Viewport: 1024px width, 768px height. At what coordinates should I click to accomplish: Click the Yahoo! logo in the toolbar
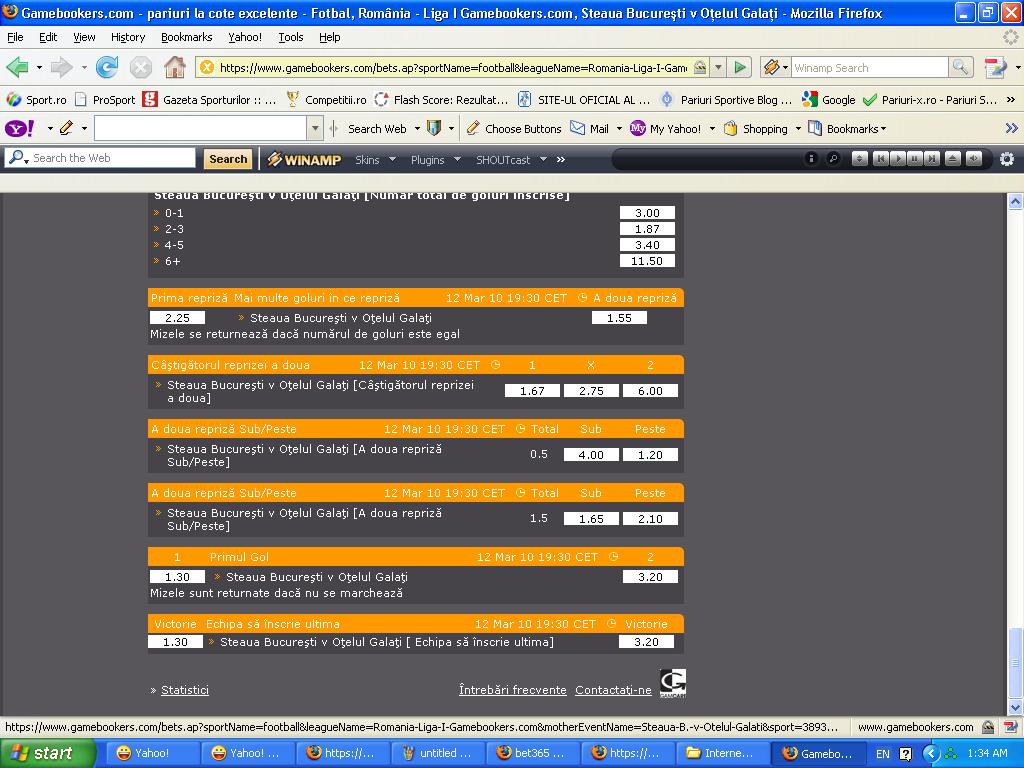click(x=20, y=128)
